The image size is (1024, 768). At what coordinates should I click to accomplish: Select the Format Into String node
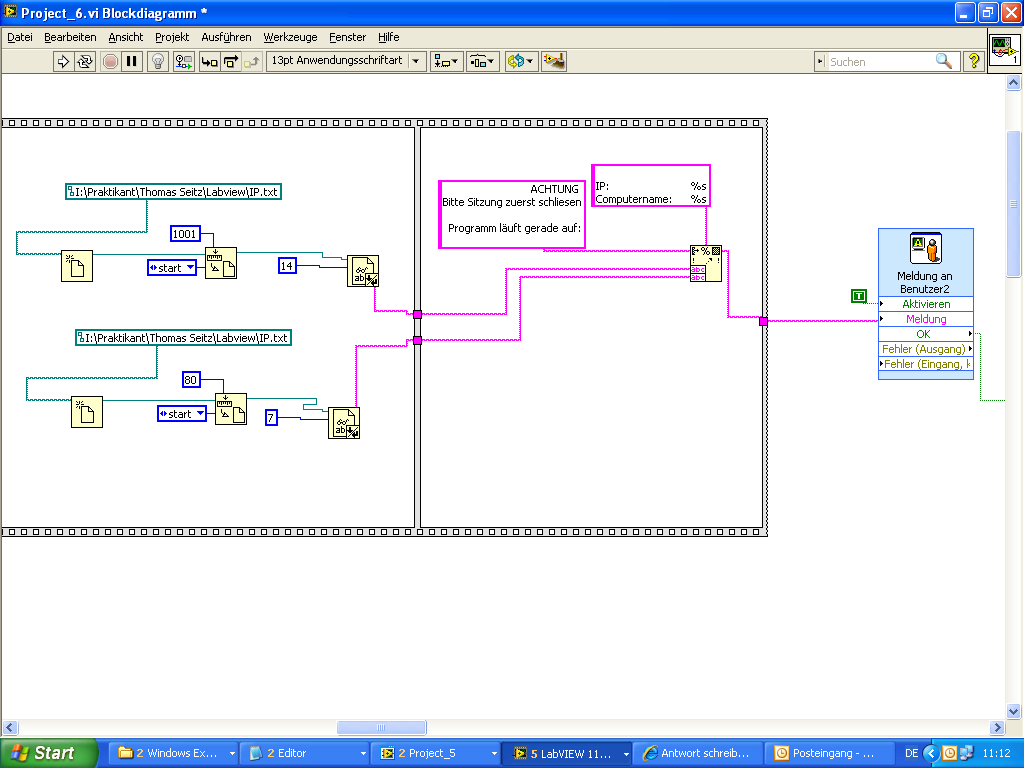click(706, 264)
